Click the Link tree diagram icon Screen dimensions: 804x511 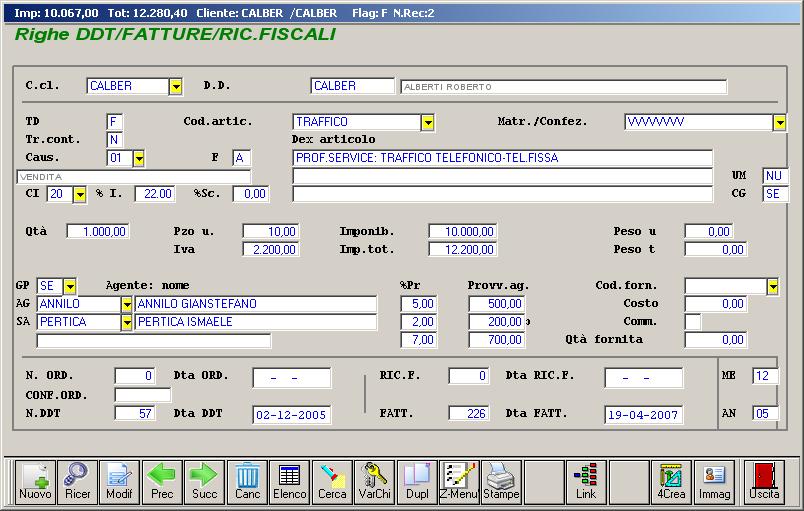click(x=586, y=482)
